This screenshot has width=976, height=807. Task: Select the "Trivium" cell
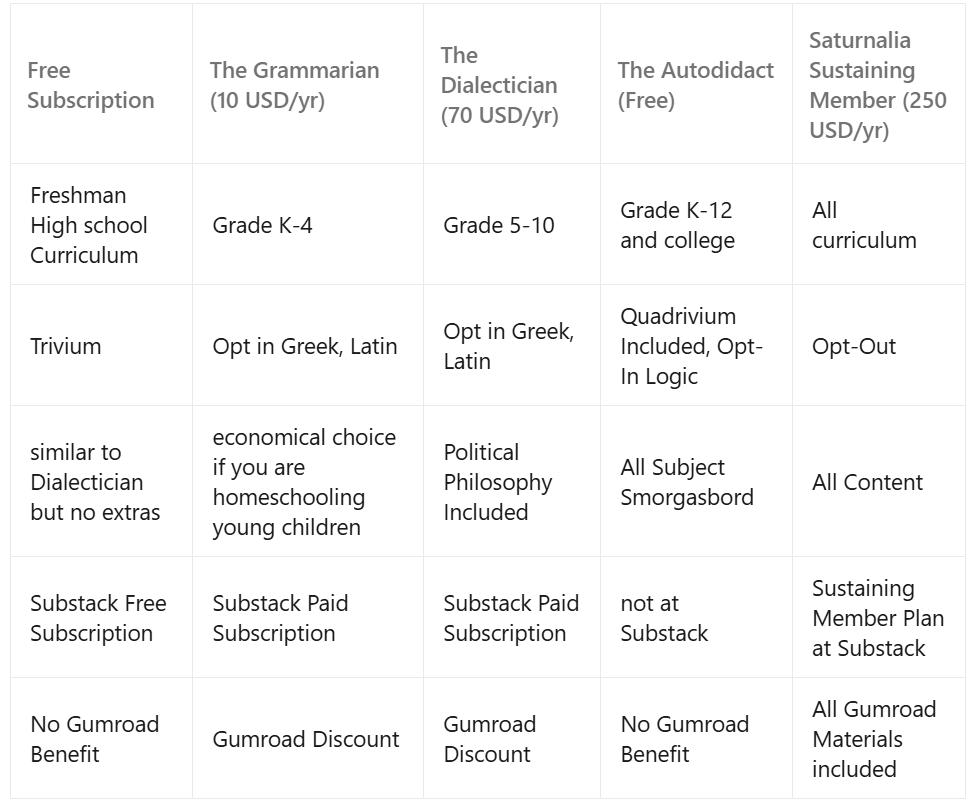point(66,346)
